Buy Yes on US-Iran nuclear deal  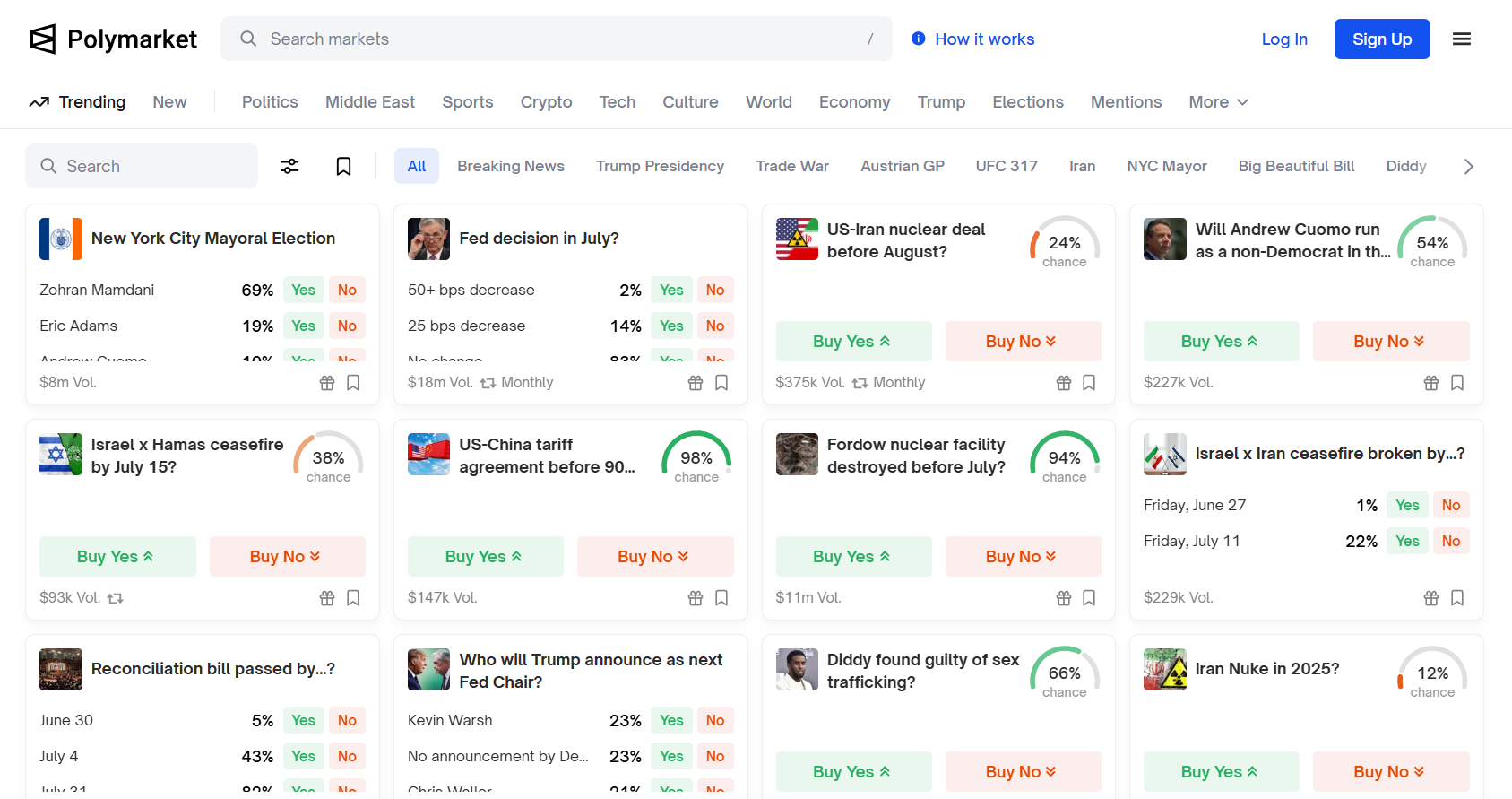[x=853, y=341]
